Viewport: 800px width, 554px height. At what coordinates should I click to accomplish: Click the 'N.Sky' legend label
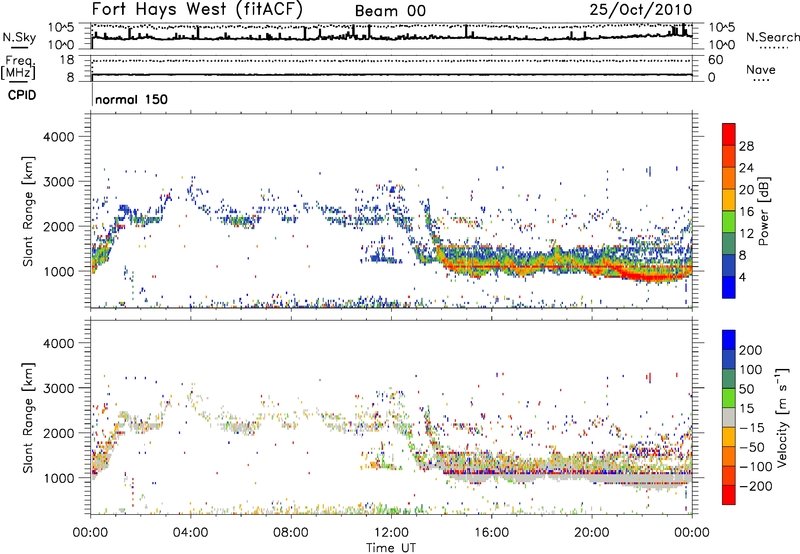click(x=19, y=37)
